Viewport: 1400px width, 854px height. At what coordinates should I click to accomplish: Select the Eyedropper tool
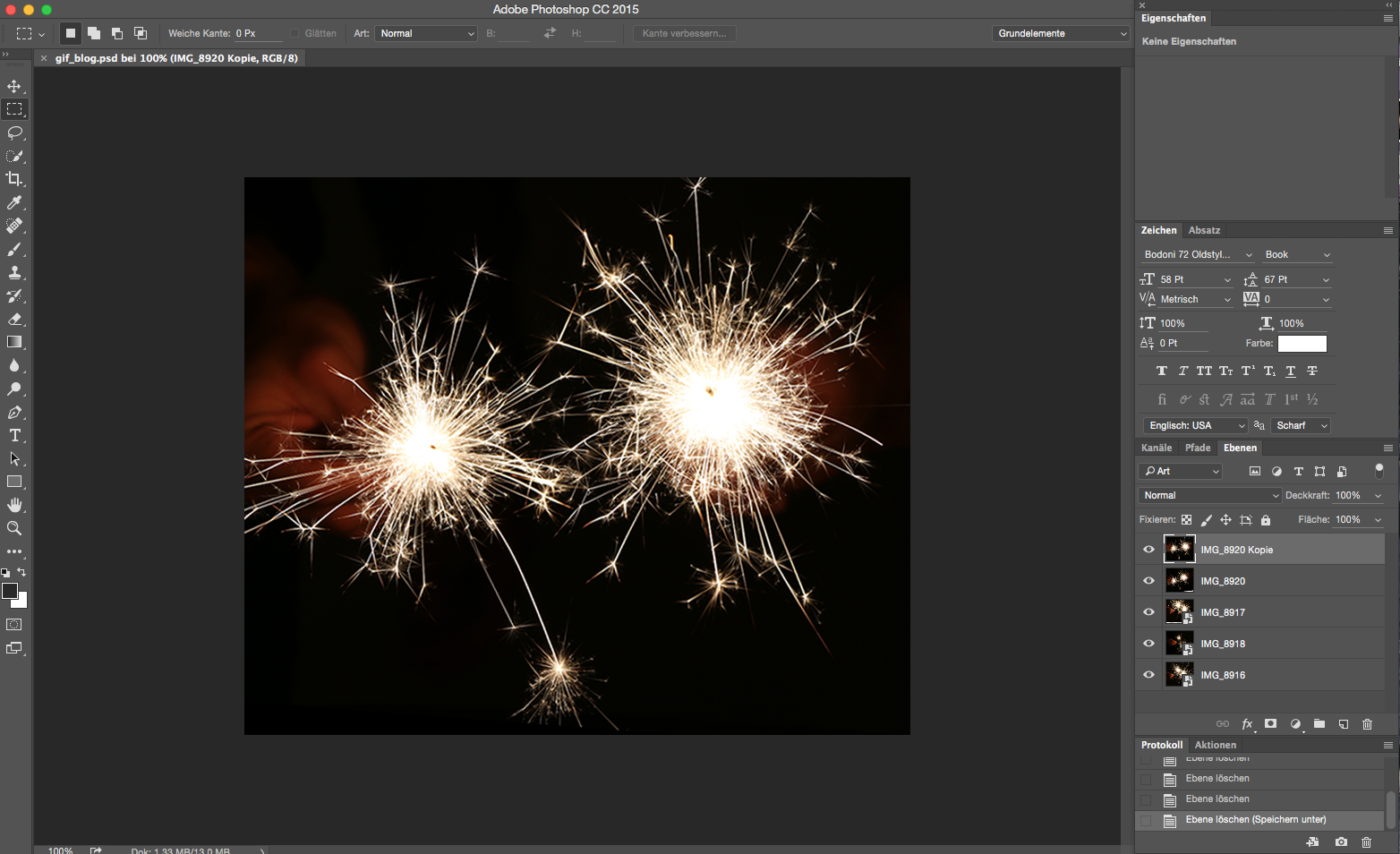pyautogui.click(x=14, y=203)
